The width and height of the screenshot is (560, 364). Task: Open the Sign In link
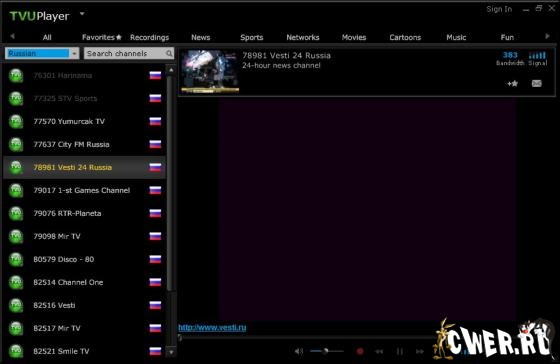click(x=499, y=9)
